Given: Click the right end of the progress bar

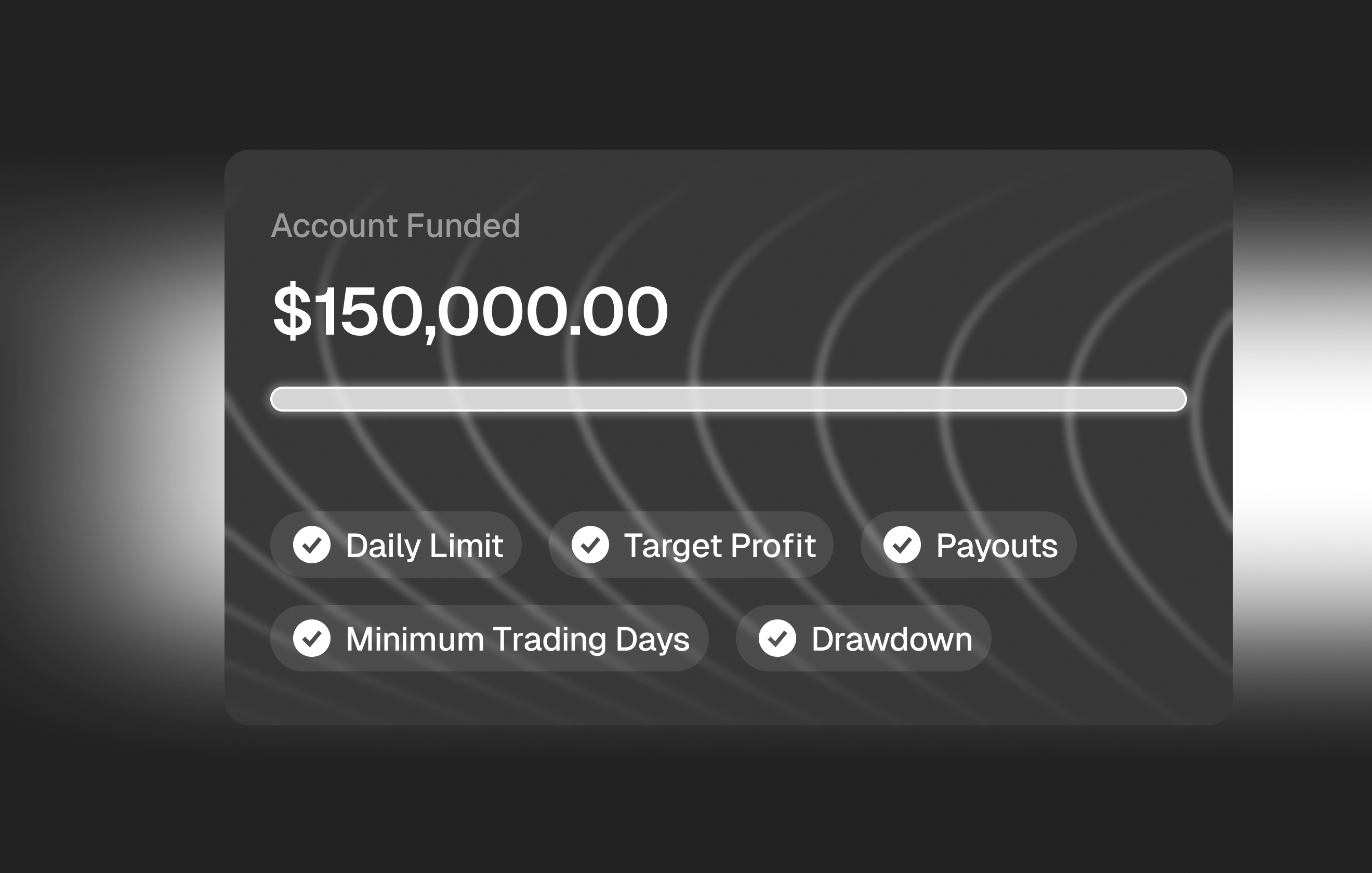Looking at the screenshot, I should pos(1177,399).
